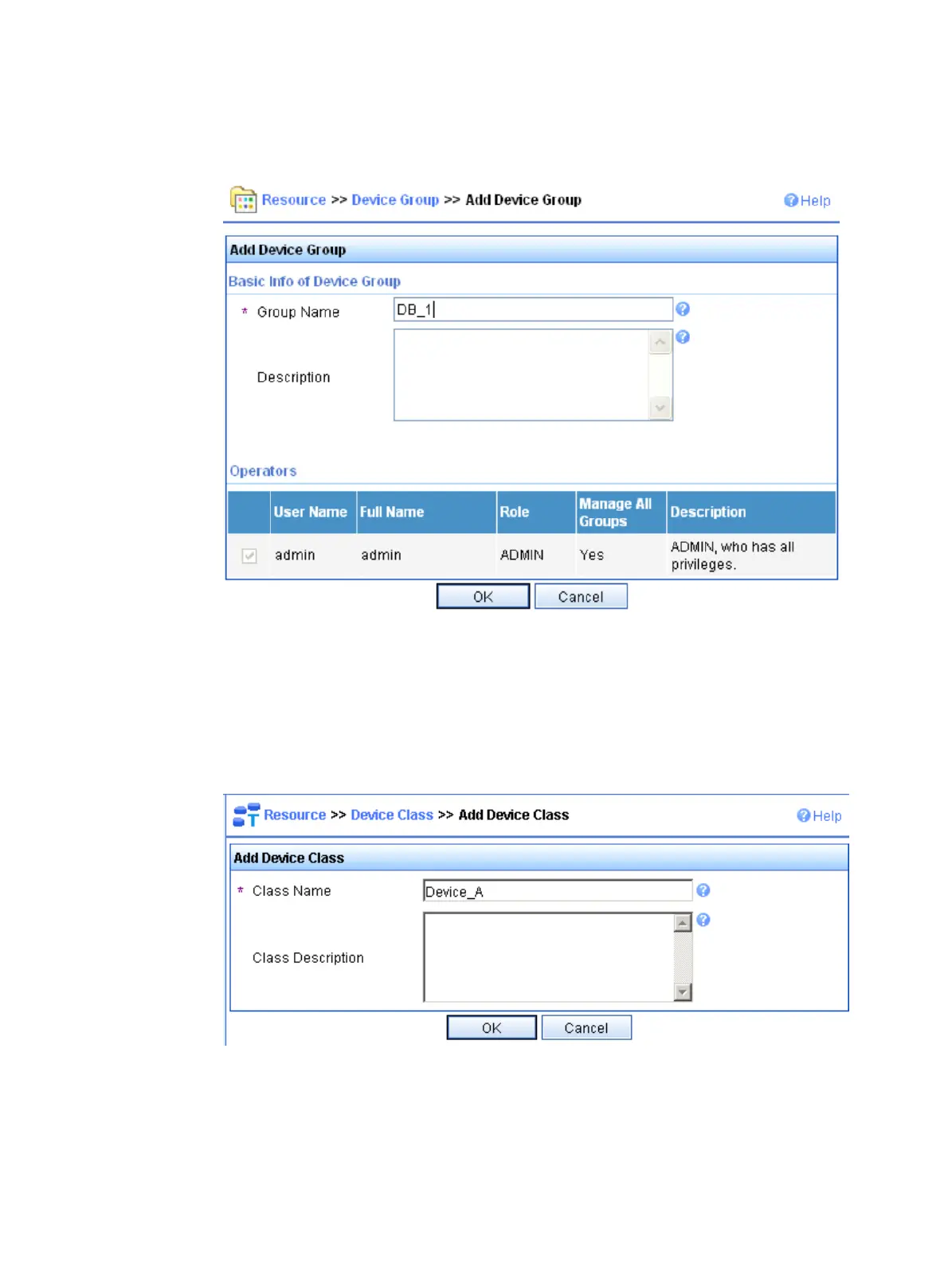This screenshot has height=1288, width=948.
Task: Click Description textarea scroll down arrow
Action: tap(660, 408)
